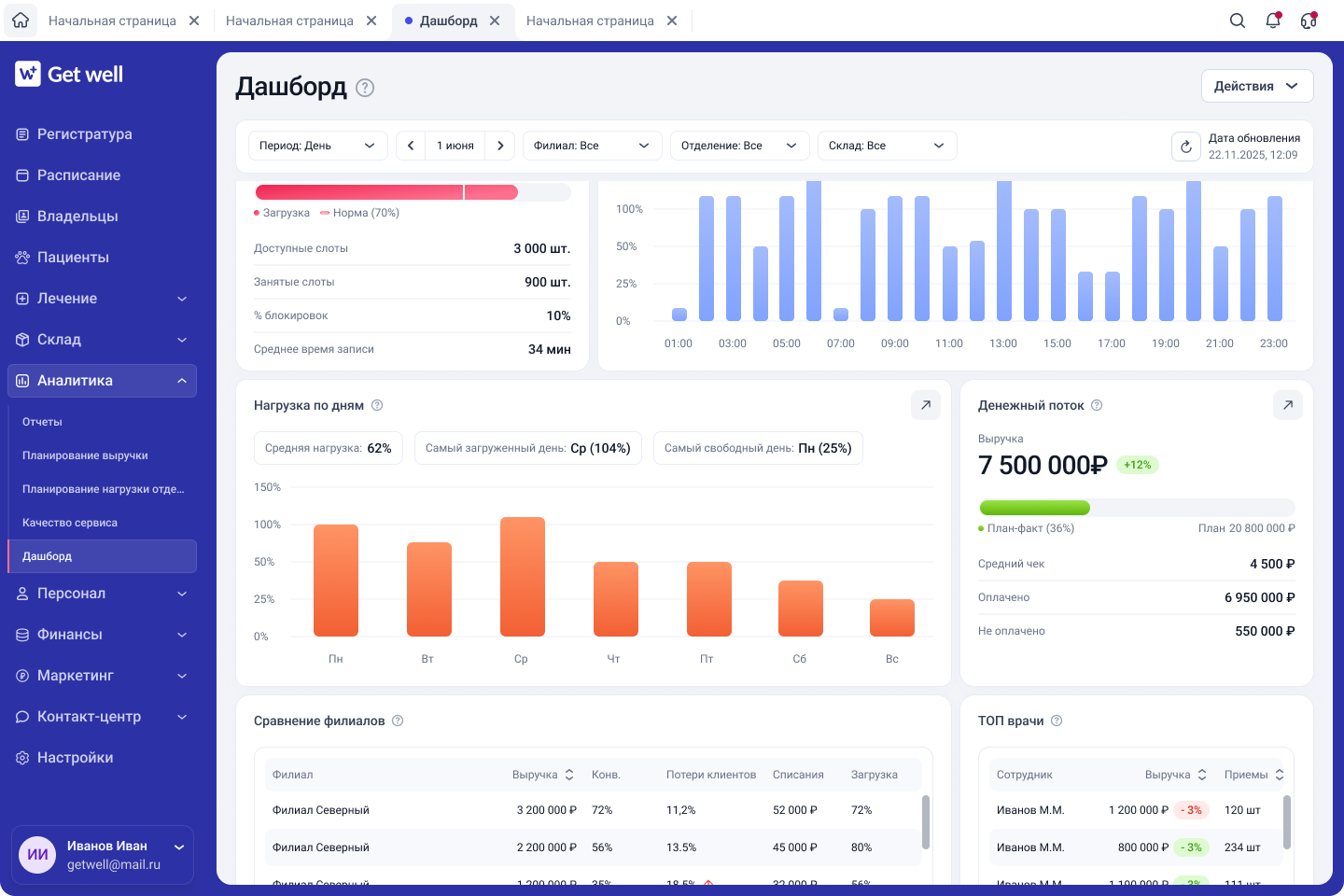Open Качество сервиса submenu item
1344x896 pixels.
point(70,523)
